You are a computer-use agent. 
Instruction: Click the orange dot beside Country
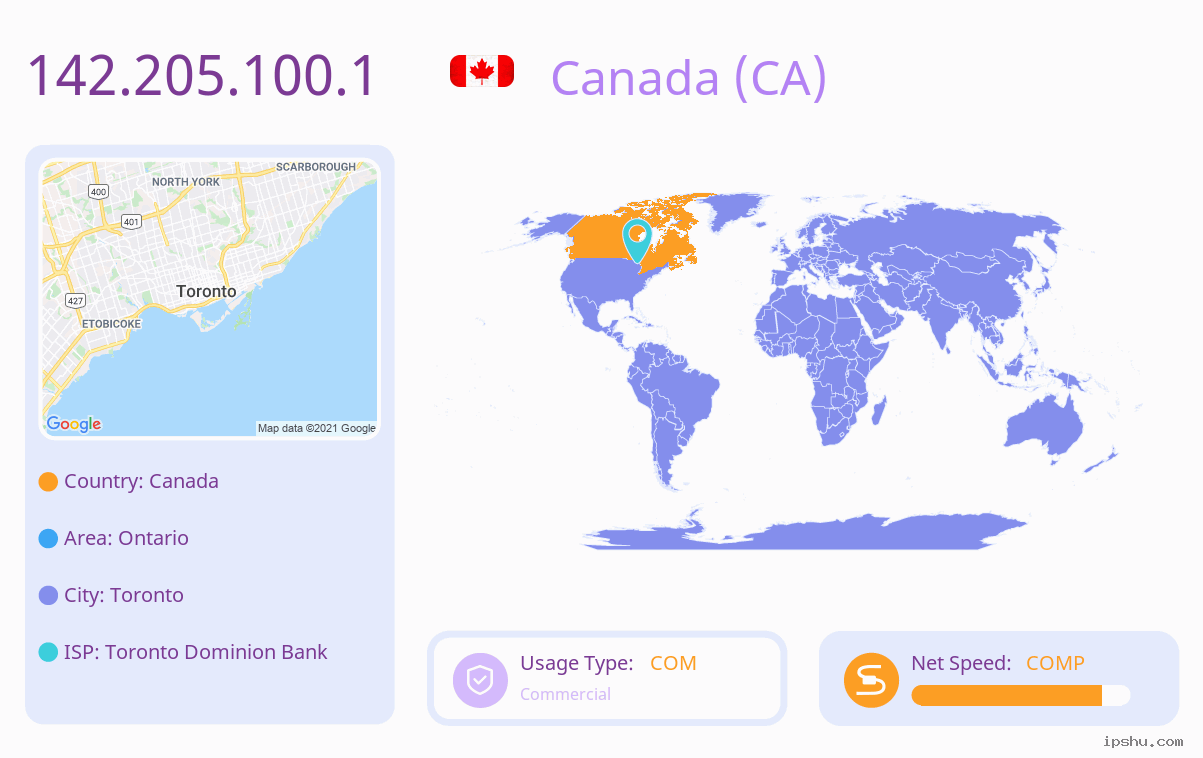coord(48,482)
